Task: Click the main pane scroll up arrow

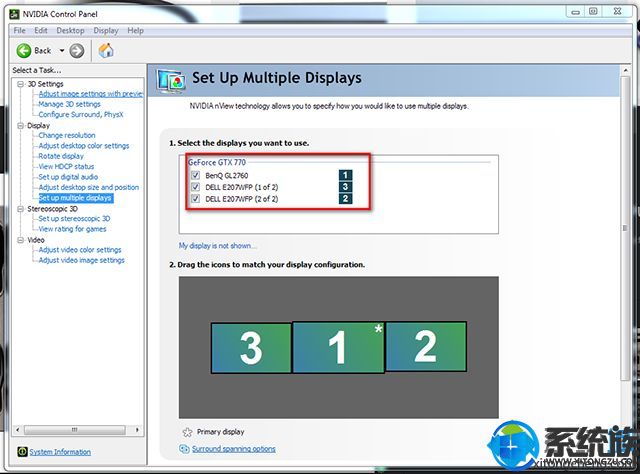Action: click(x=625, y=70)
